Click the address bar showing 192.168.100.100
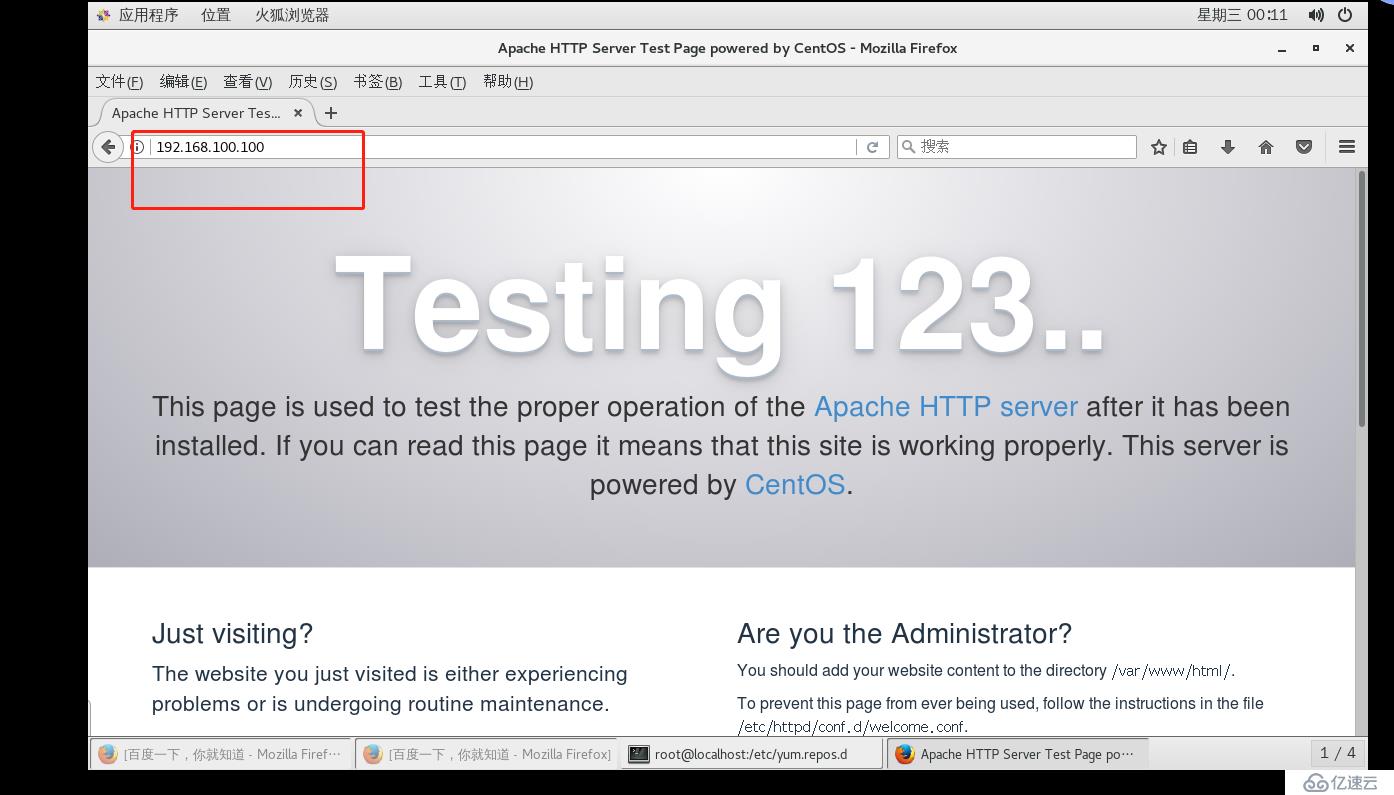 coord(503,147)
